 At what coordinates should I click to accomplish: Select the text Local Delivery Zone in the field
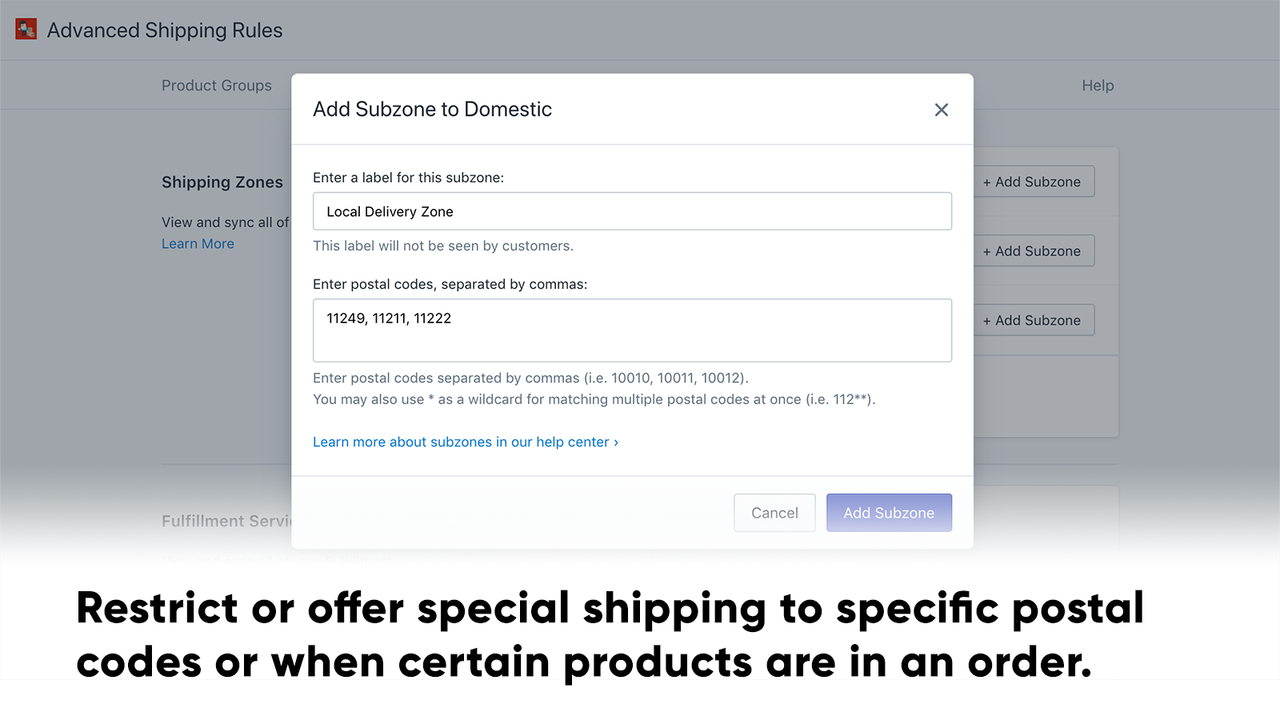(389, 211)
